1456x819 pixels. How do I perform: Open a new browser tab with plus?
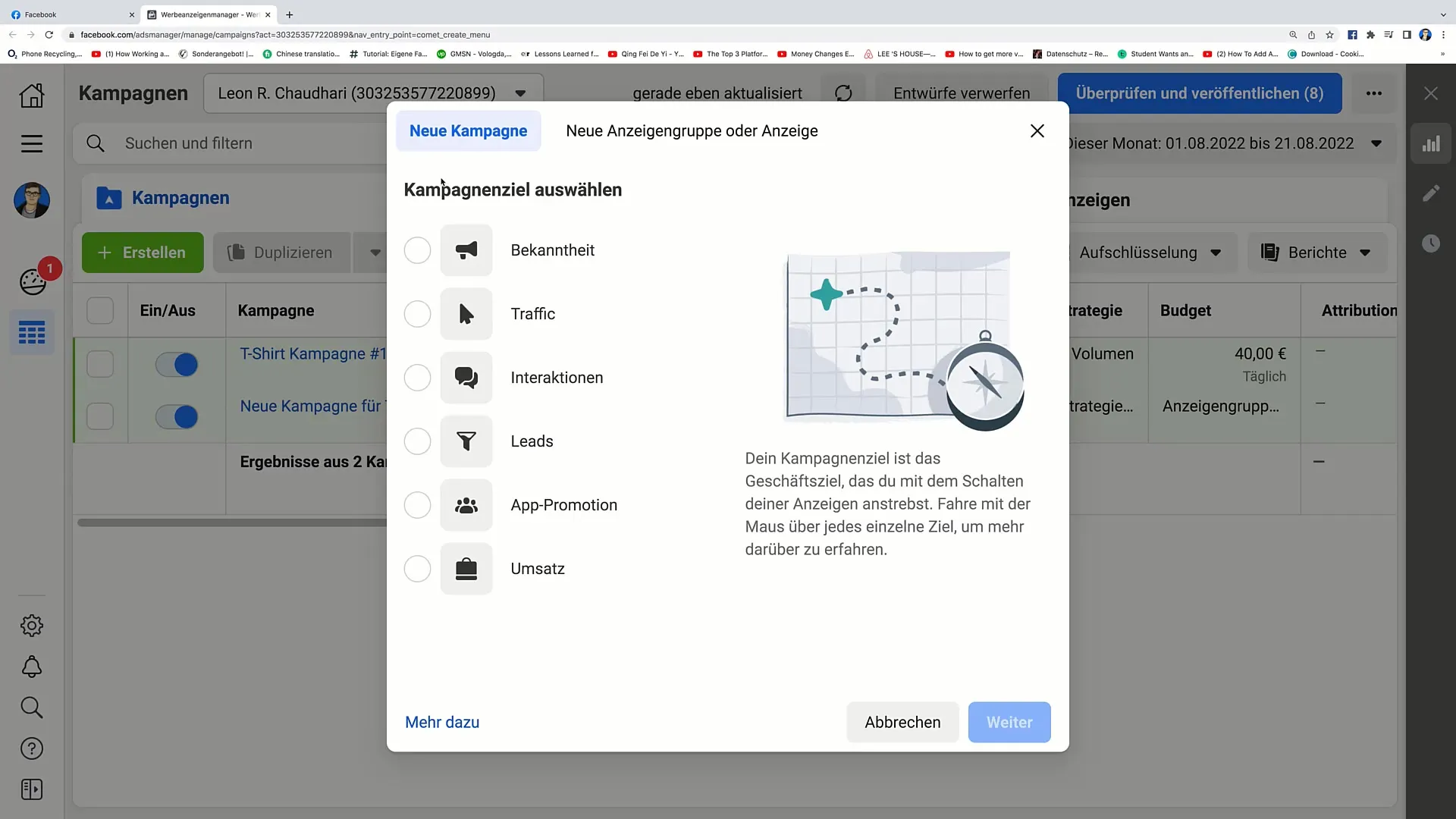coord(289,14)
